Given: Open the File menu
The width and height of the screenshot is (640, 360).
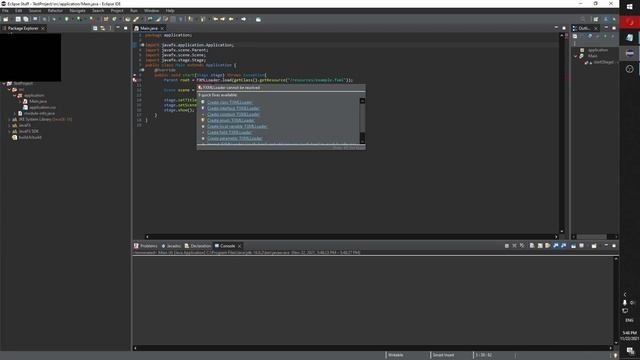Looking at the screenshot, I should click(5, 11).
